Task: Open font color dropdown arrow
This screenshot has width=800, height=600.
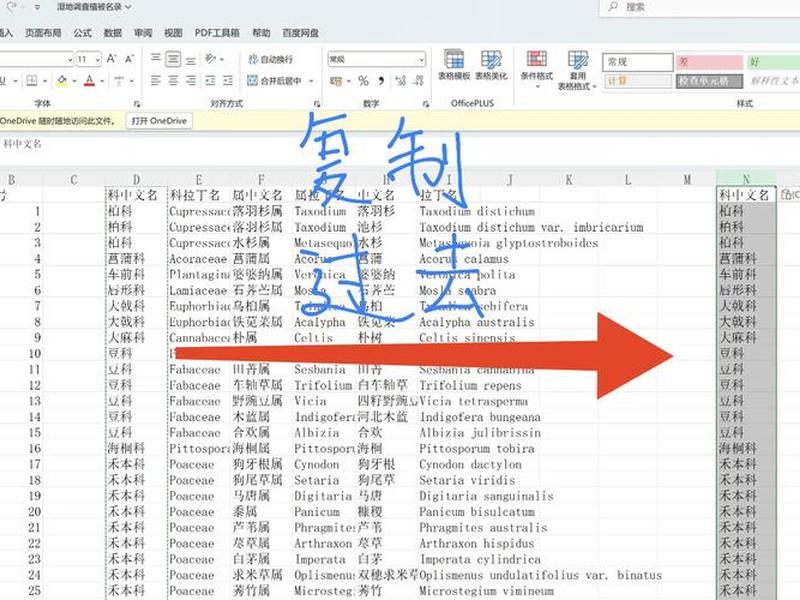Action: tap(102, 81)
